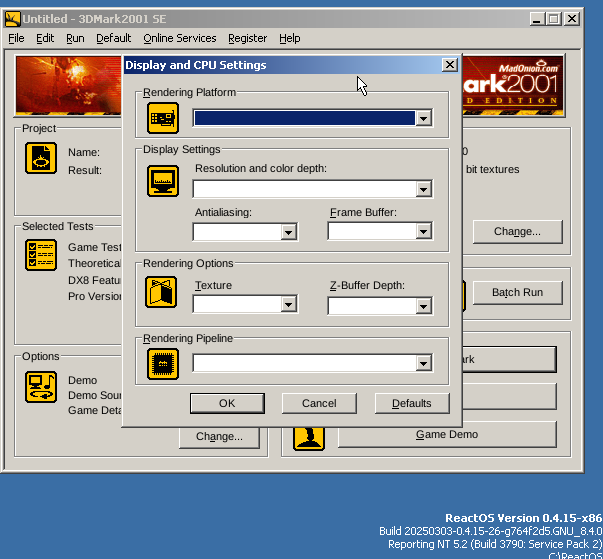Expand the Frame Buffer dropdown
The height and width of the screenshot is (559, 603).
click(423, 231)
